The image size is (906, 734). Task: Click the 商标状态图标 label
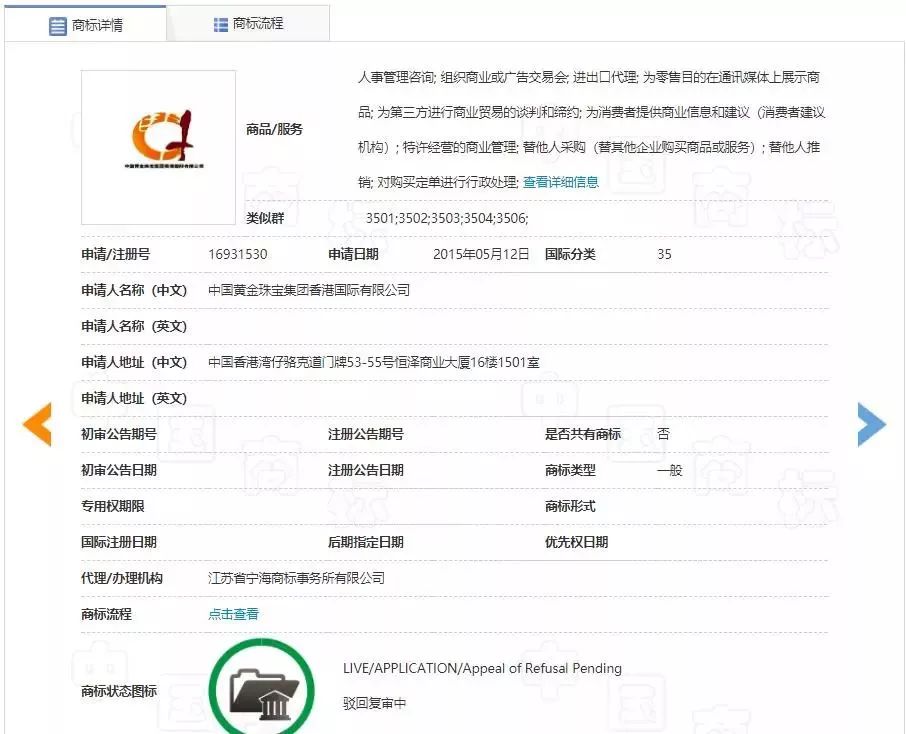(119, 691)
